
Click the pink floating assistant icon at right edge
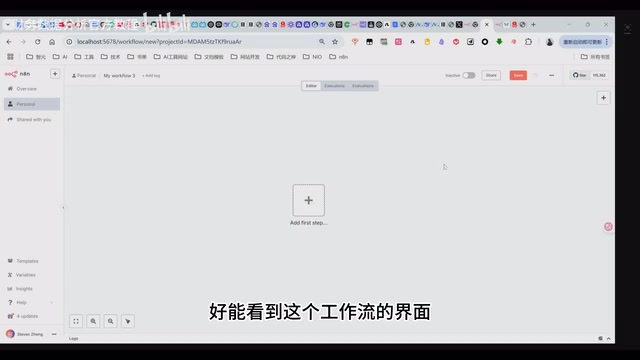click(608, 227)
